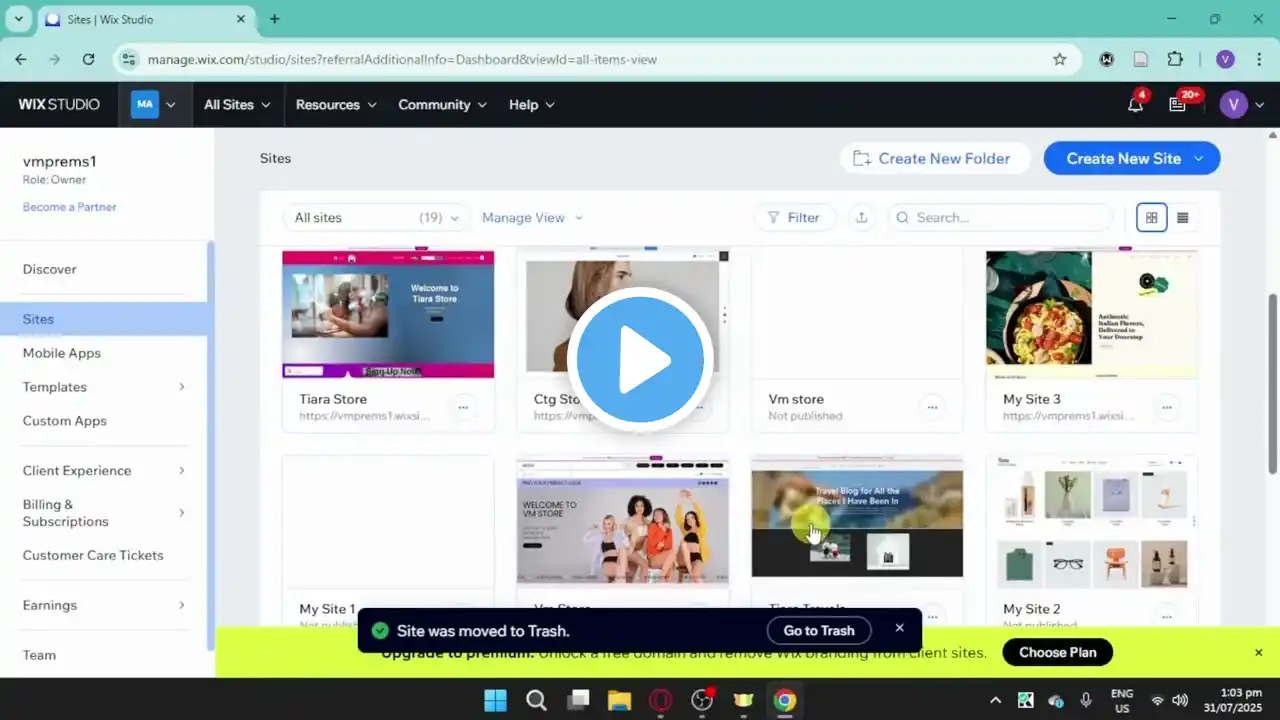This screenshot has height=720, width=1280.
Task: Open the Community menu
Action: pyautogui.click(x=442, y=105)
